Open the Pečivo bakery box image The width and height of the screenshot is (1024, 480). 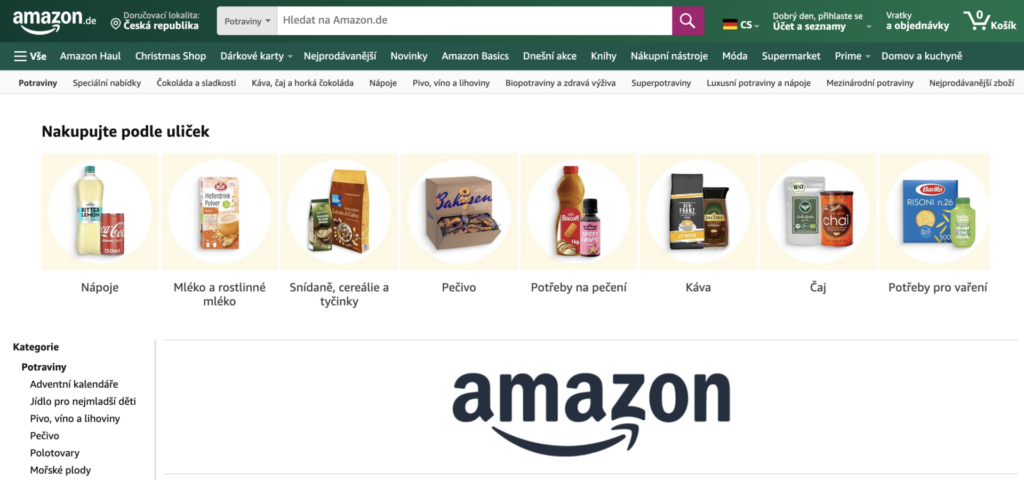[x=459, y=212]
